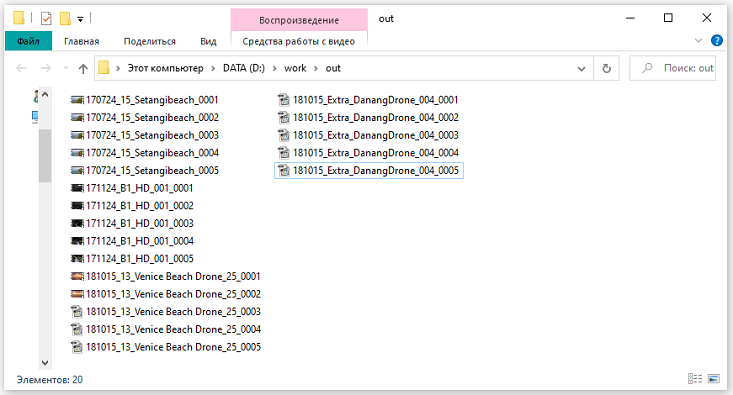Click the video file icon of Venice Beach Drone_25_0005
Image resolution: width=733 pixels, height=395 pixels.
[77, 347]
